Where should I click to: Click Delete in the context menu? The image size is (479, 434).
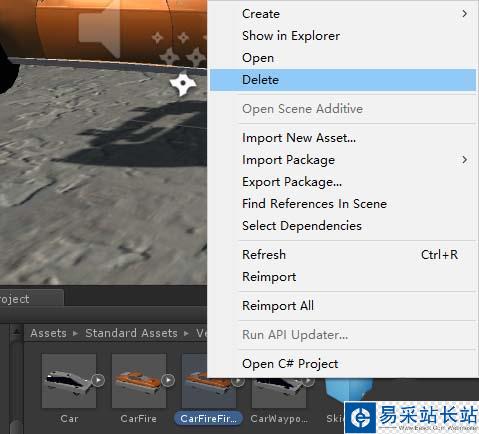[343, 80]
